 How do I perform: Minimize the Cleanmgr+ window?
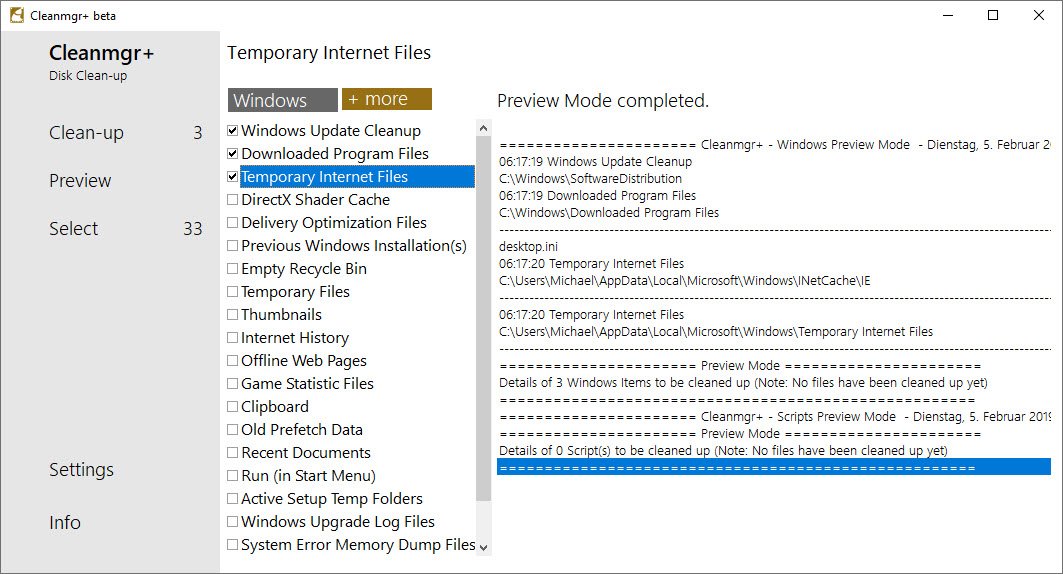(x=947, y=15)
